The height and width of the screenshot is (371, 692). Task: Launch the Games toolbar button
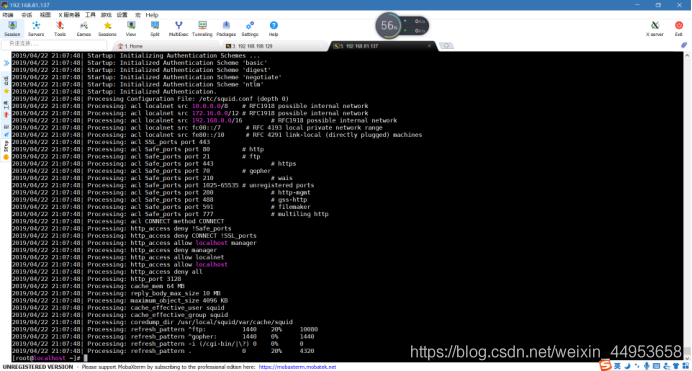click(x=83, y=29)
